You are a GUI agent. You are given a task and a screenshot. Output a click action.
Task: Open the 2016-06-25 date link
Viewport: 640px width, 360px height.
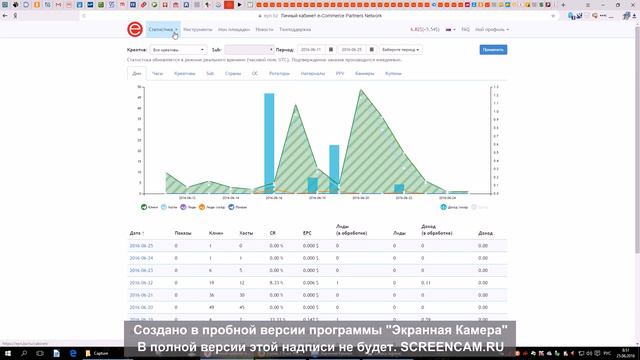[x=141, y=246]
